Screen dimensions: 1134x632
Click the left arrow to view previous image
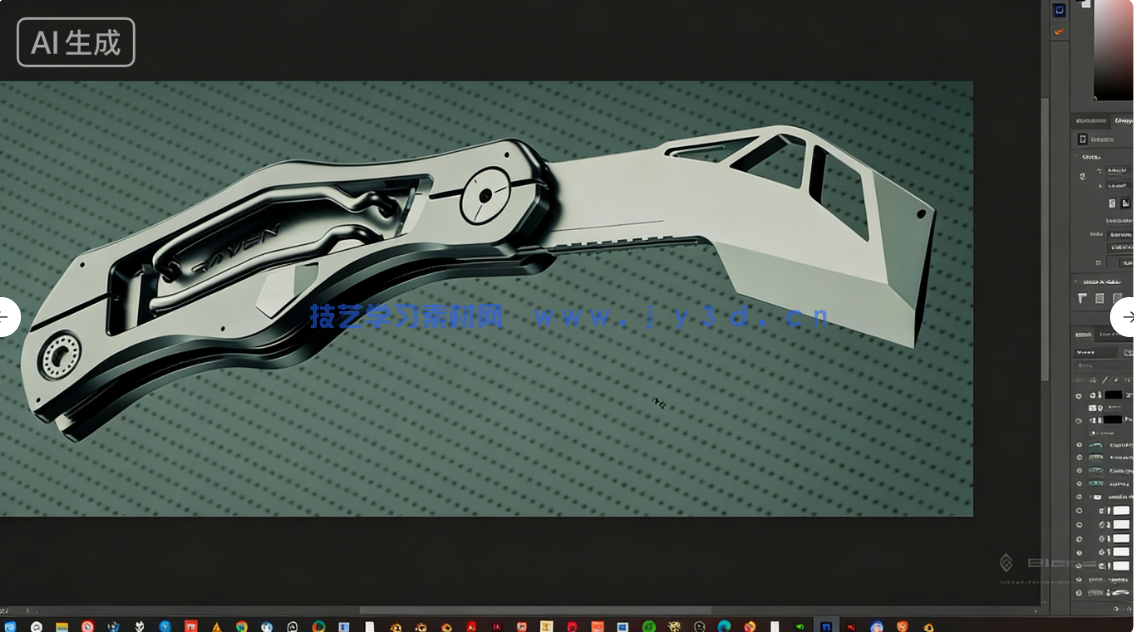point(3,317)
